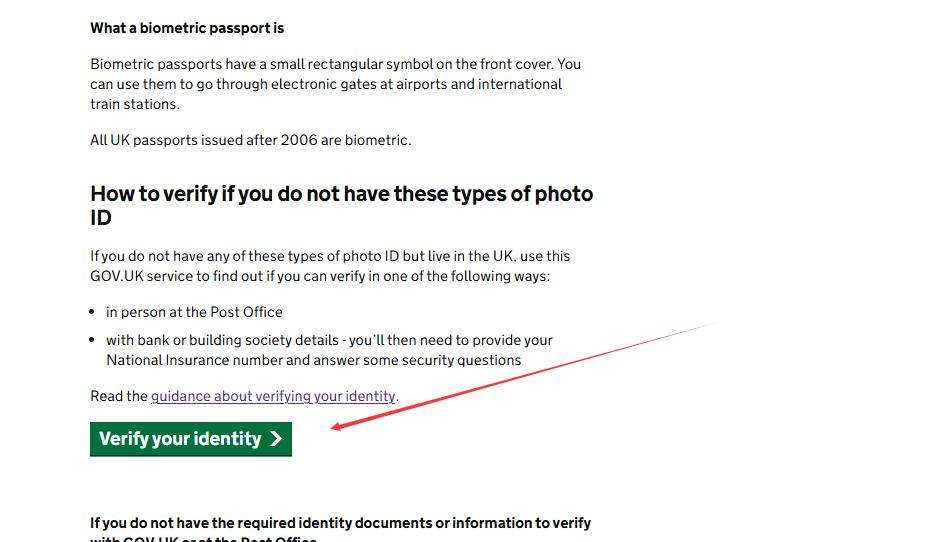Click the bullet marker beside the Post Office item

click(92, 312)
